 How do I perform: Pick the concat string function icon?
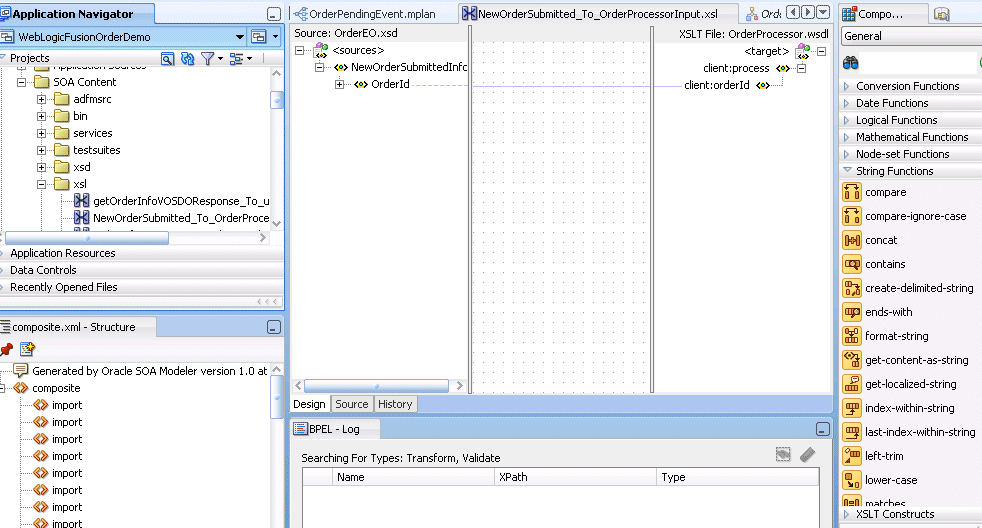point(851,240)
